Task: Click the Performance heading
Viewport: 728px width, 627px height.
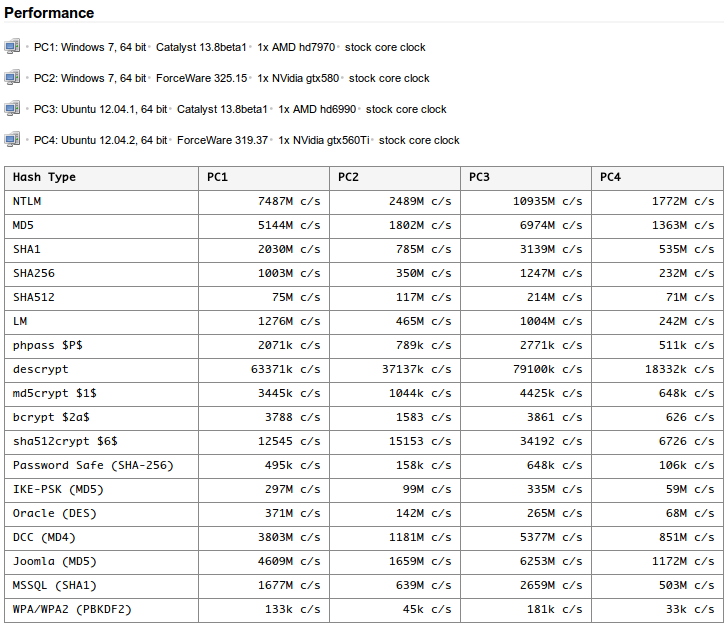Action: [x=50, y=14]
